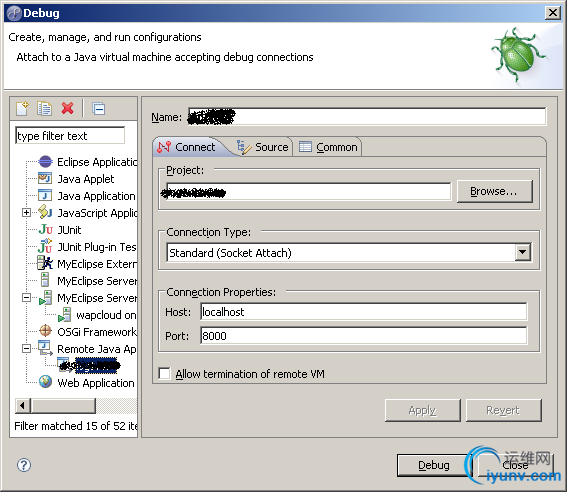This screenshot has height=492, width=567.
Task: Click the Apply button
Action: click(423, 410)
